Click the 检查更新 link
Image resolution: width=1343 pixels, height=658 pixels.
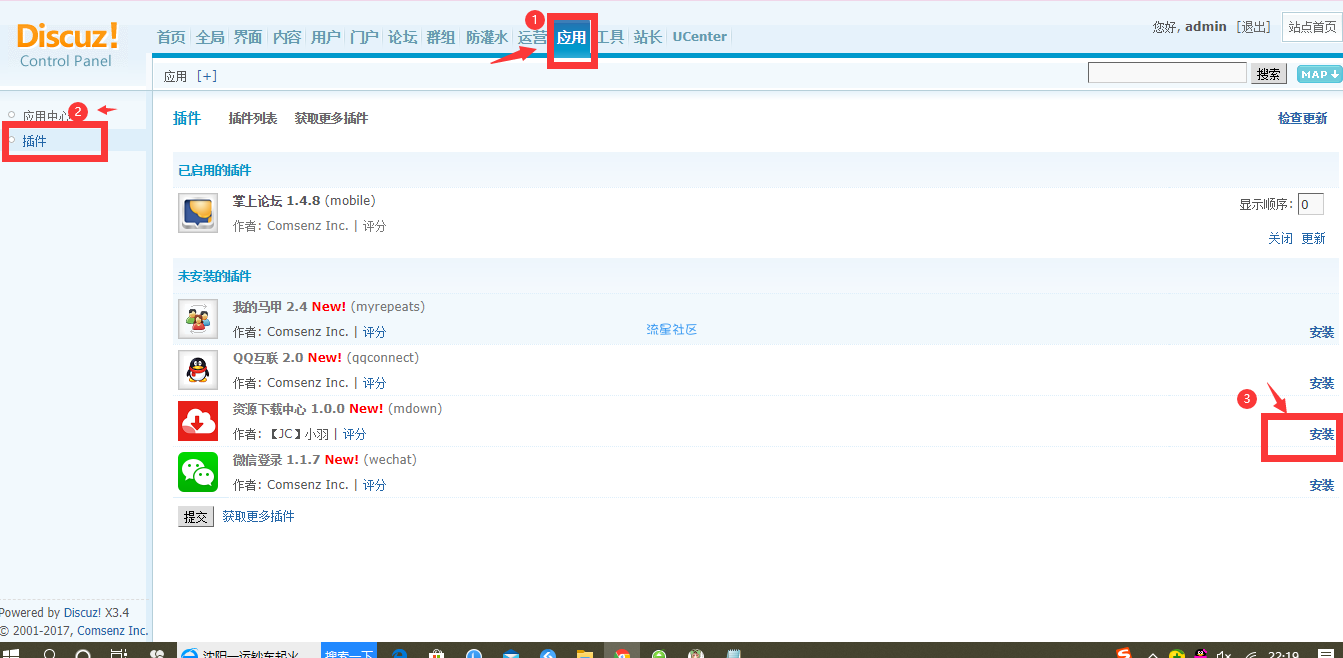click(x=1303, y=118)
